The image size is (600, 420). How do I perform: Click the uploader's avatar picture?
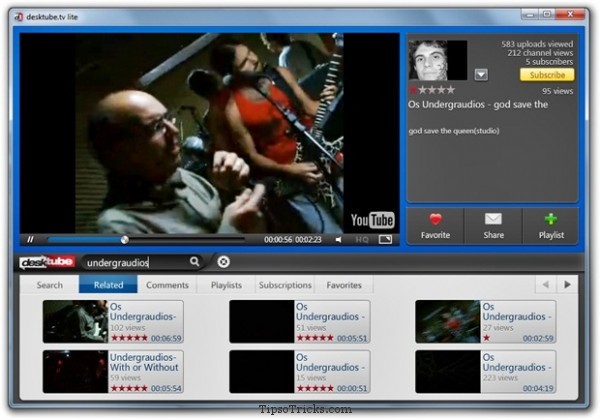click(437, 60)
